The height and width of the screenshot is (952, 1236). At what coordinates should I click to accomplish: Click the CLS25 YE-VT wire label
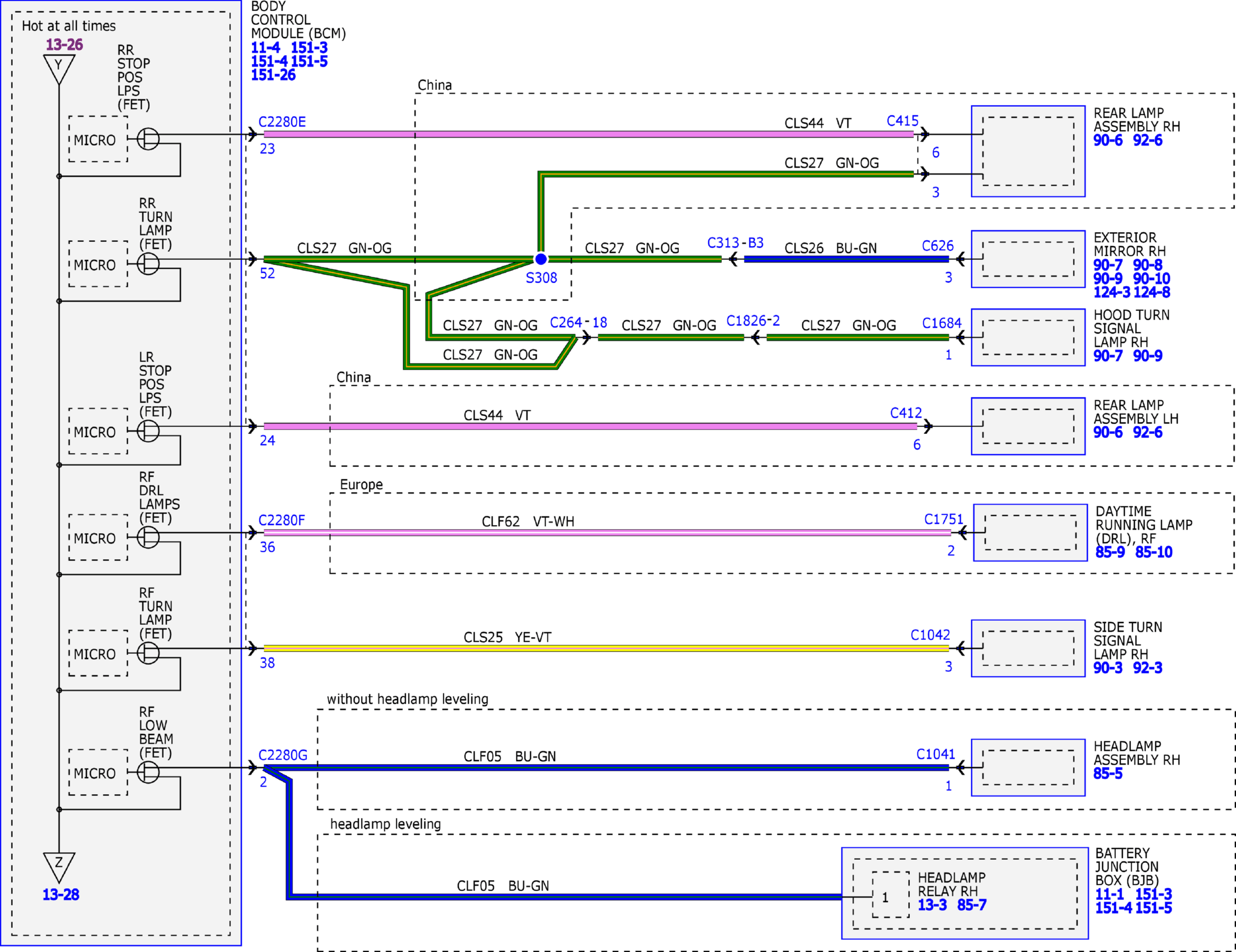(507, 637)
